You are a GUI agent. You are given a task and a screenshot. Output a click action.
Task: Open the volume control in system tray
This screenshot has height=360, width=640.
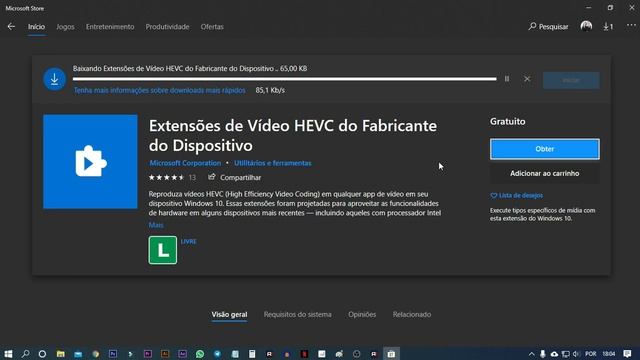pos(576,354)
